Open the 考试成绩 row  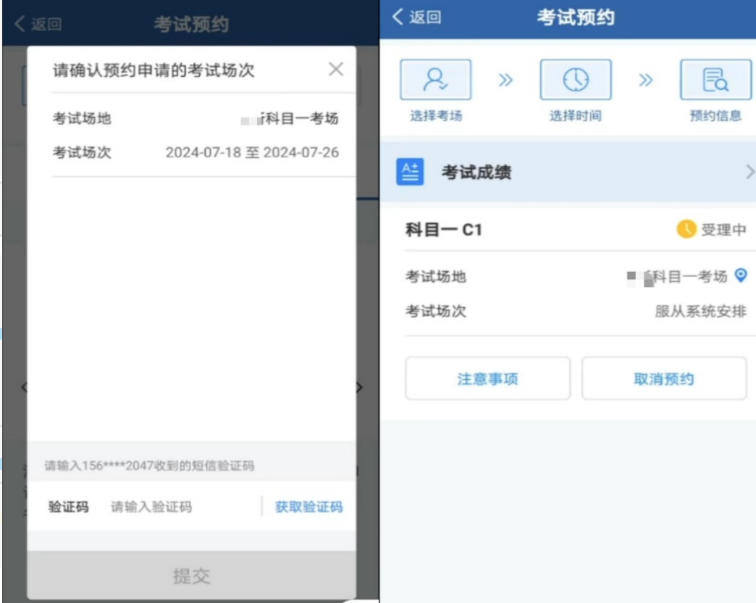[568, 172]
